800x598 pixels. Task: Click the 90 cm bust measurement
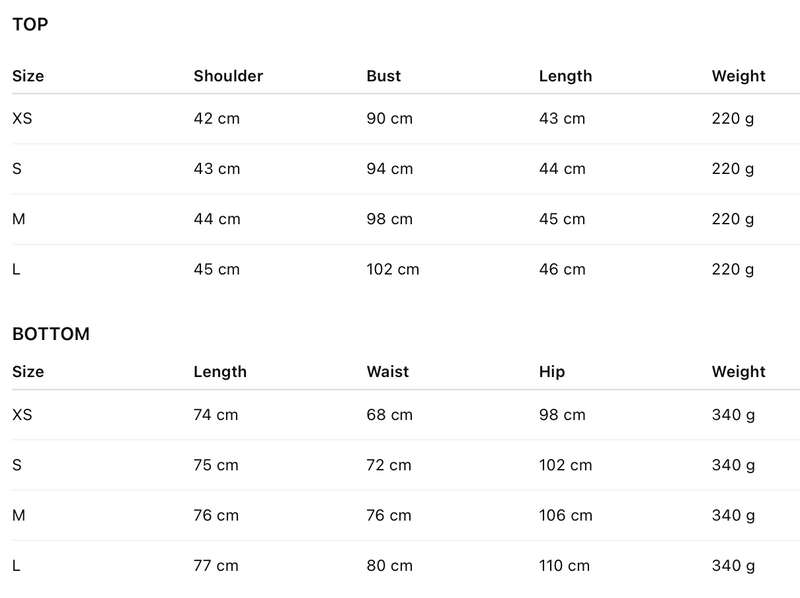coord(390,119)
